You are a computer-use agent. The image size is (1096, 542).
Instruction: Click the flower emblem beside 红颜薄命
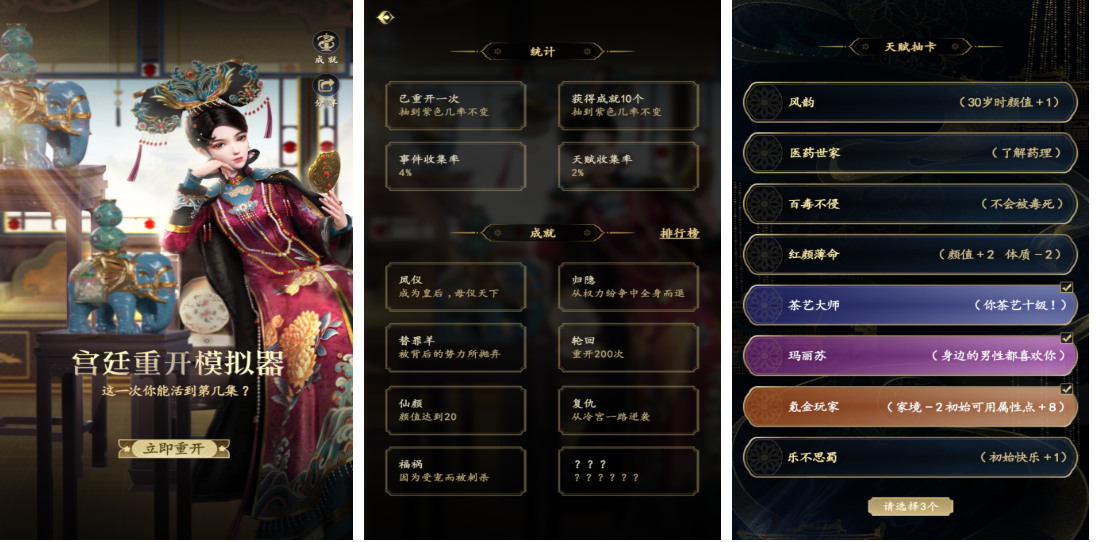pyautogui.click(x=763, y=255)
